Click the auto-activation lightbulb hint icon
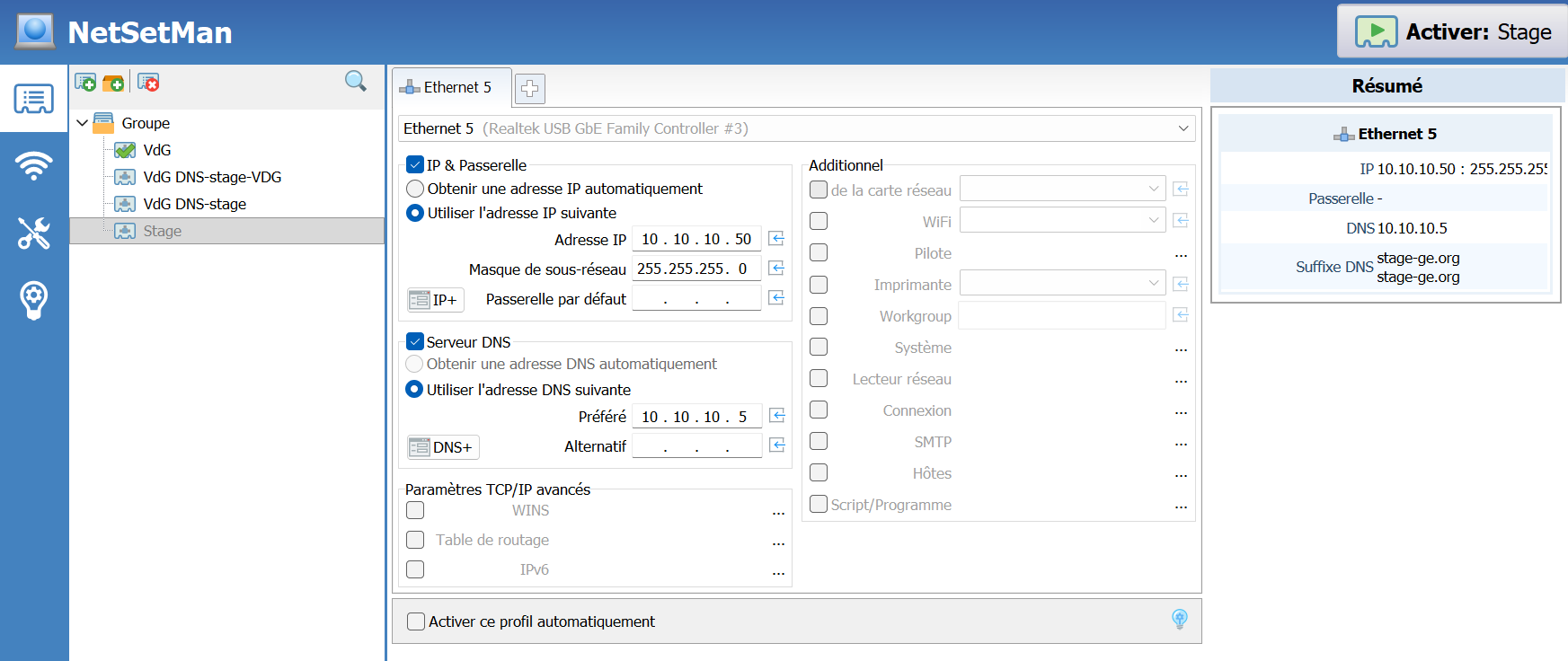Image resolution: width=1568 pixels, height=661 pixels. (x=1180, y=619)
